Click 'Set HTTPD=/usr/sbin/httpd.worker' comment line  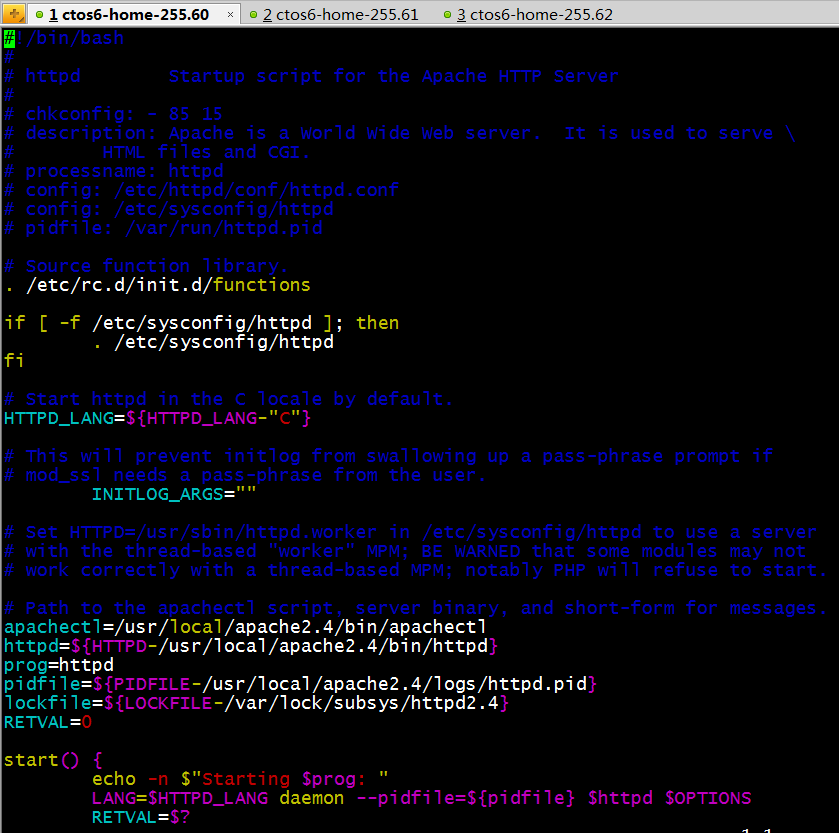pos(410,532)
